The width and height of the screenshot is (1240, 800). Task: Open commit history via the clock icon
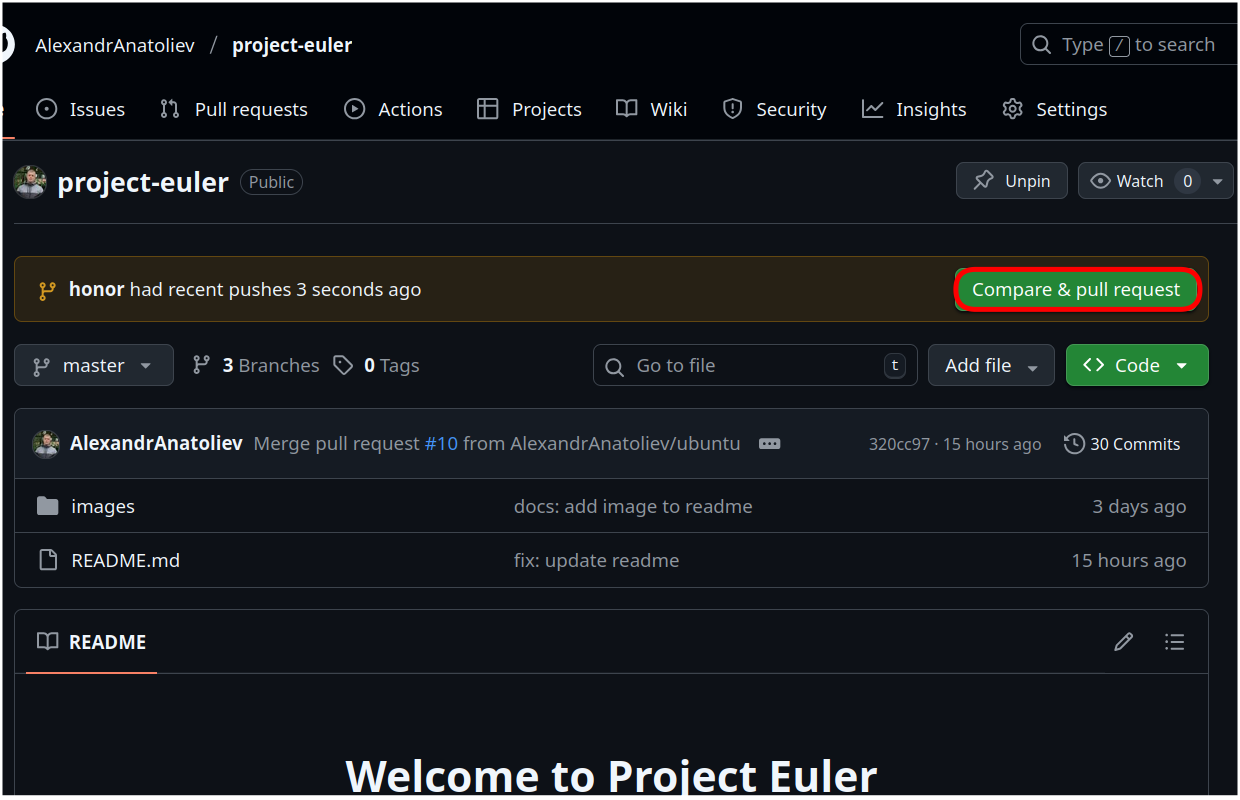tap(1074, 444)
